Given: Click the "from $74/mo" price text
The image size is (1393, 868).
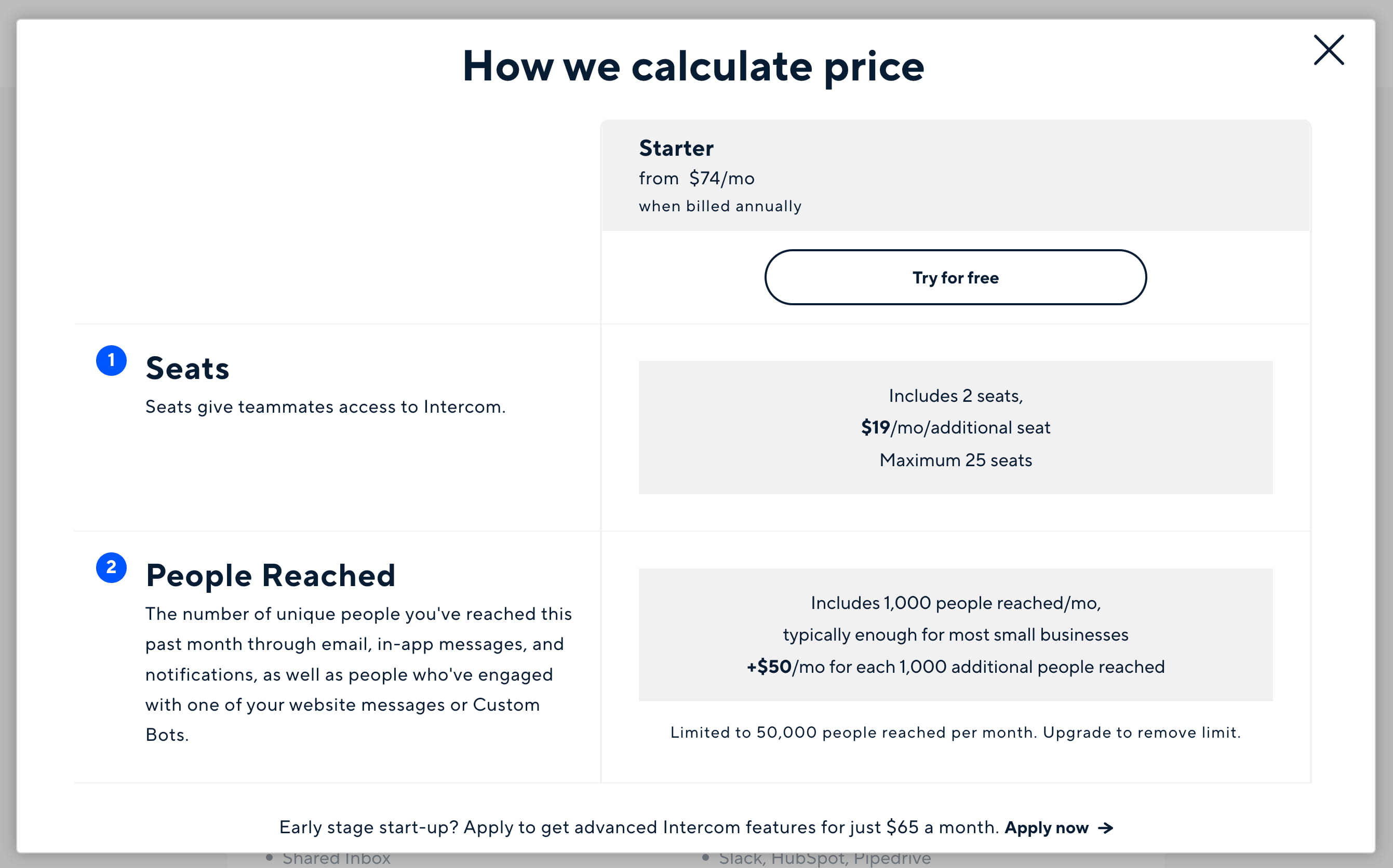Looking at the screenshot, I should 696,179.
